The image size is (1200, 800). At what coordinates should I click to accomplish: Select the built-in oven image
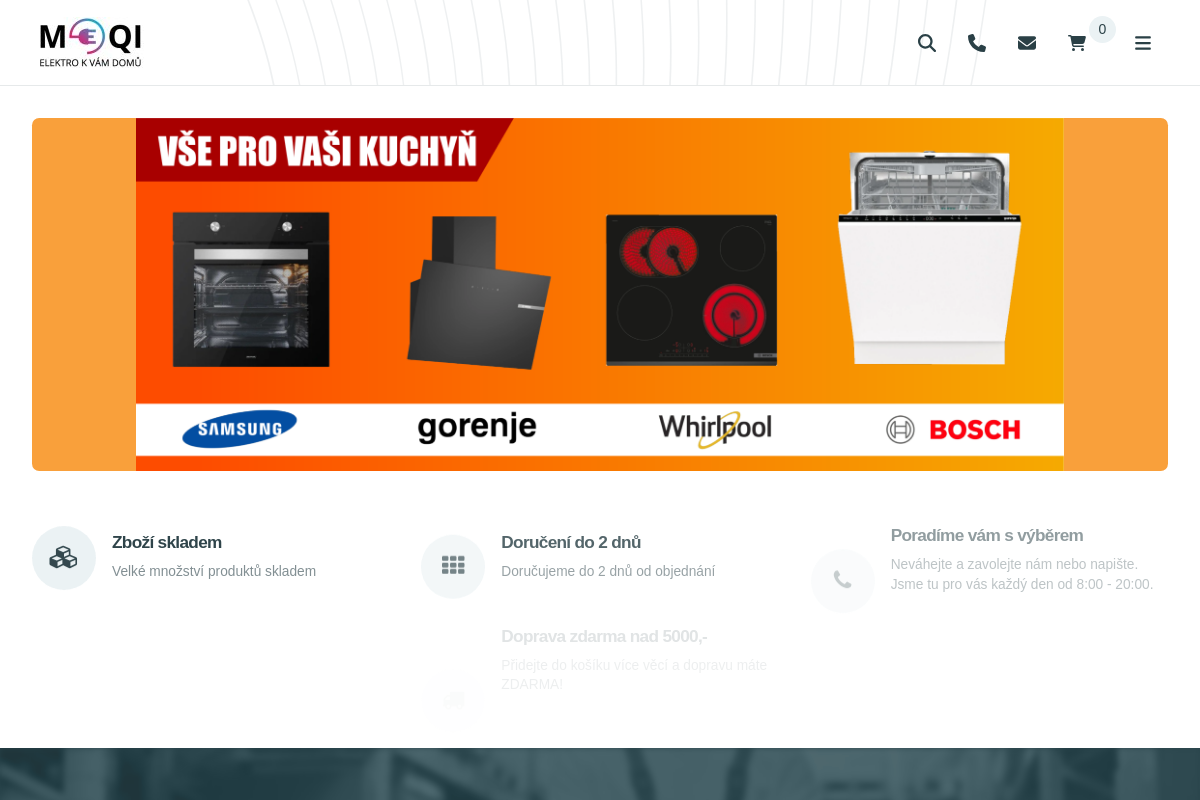(251, 289)
